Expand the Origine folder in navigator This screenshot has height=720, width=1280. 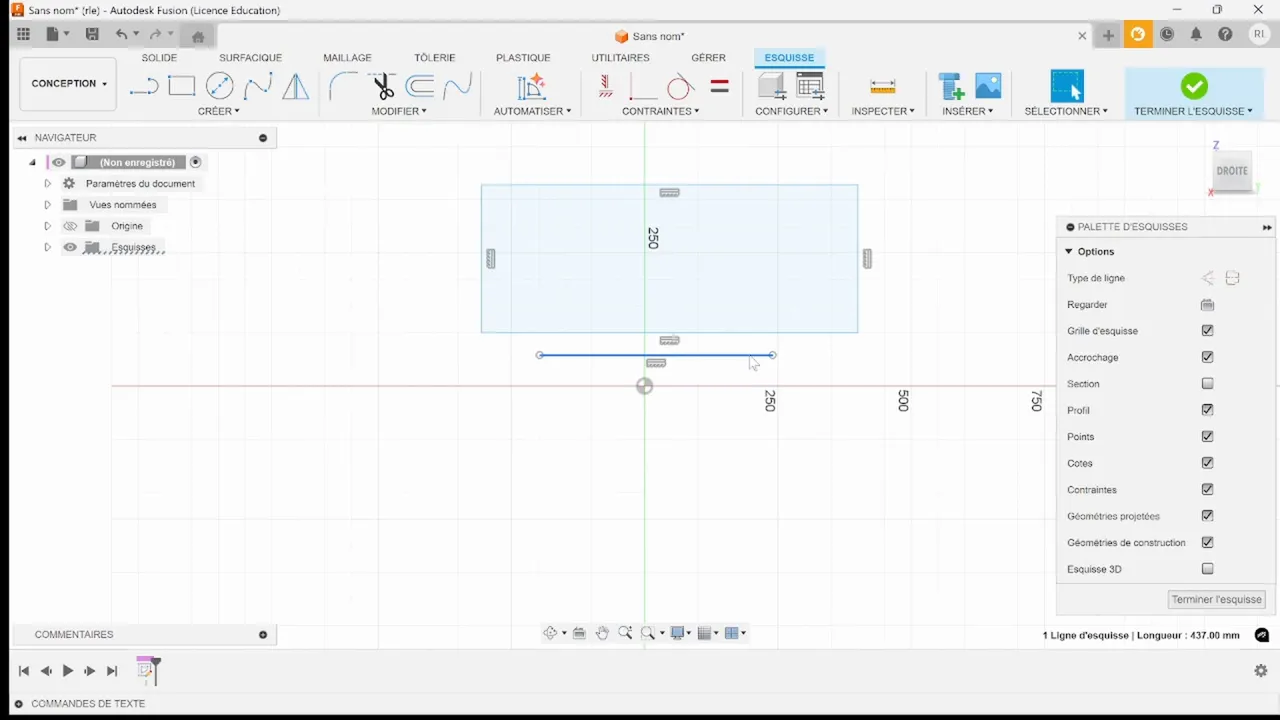(47, 225)
